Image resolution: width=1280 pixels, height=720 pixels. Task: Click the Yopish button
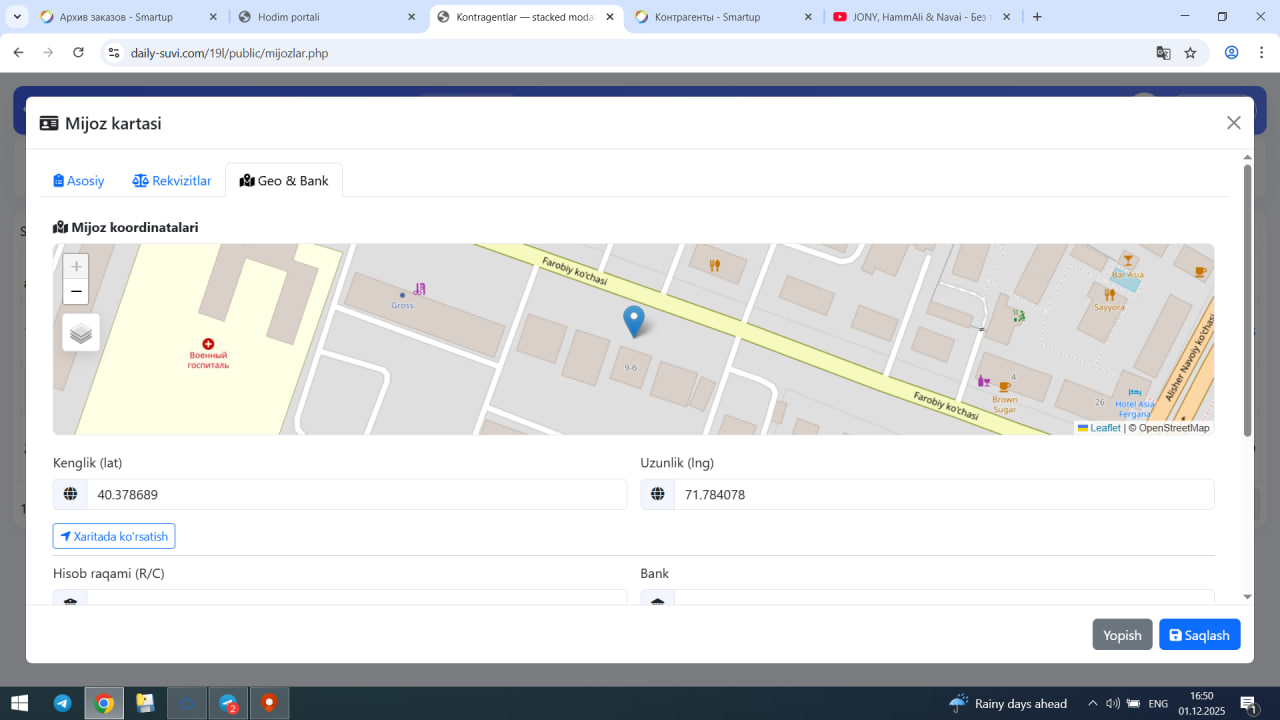1122,635
